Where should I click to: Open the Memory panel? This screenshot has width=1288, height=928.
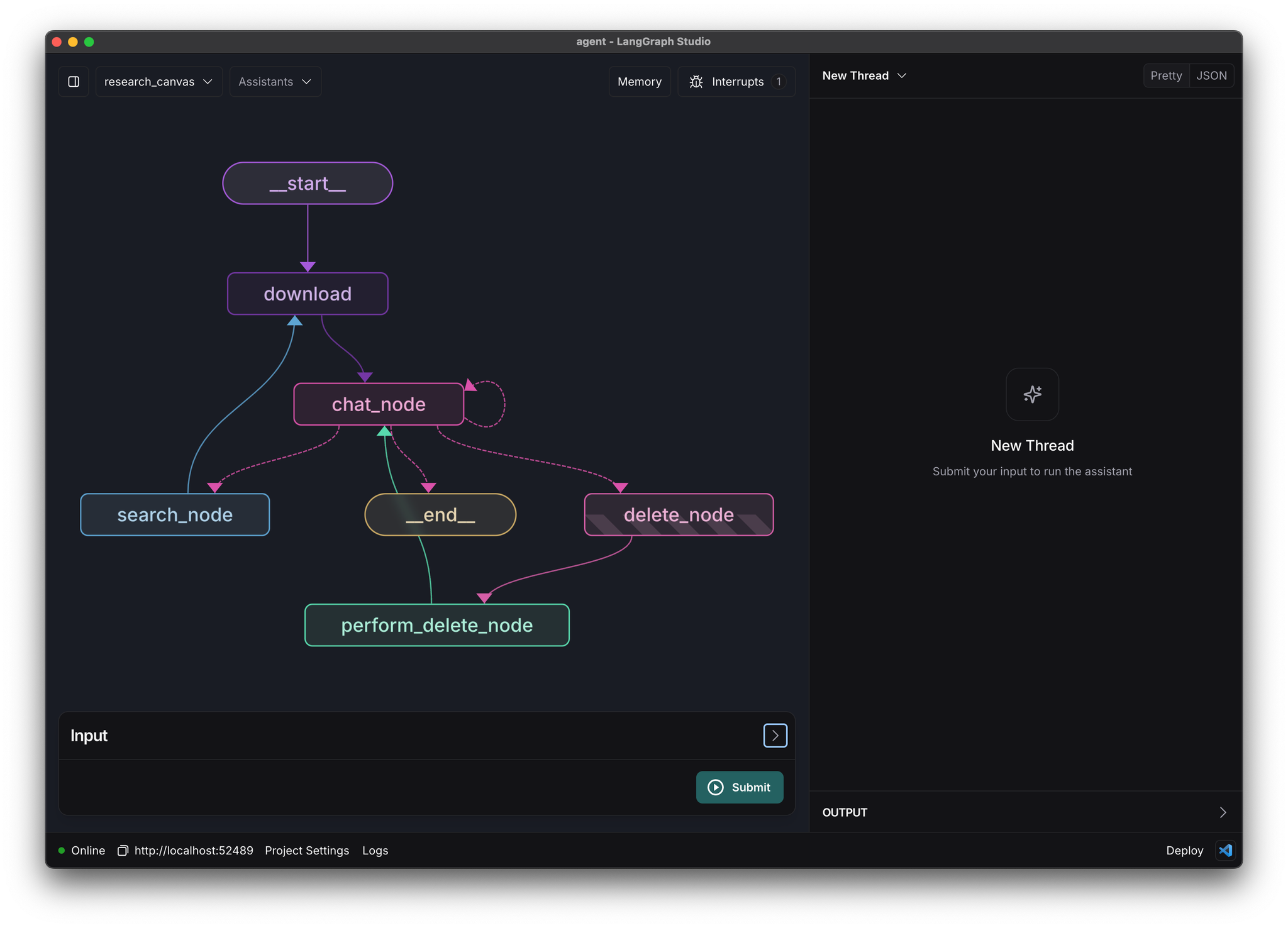pos(639,82)
